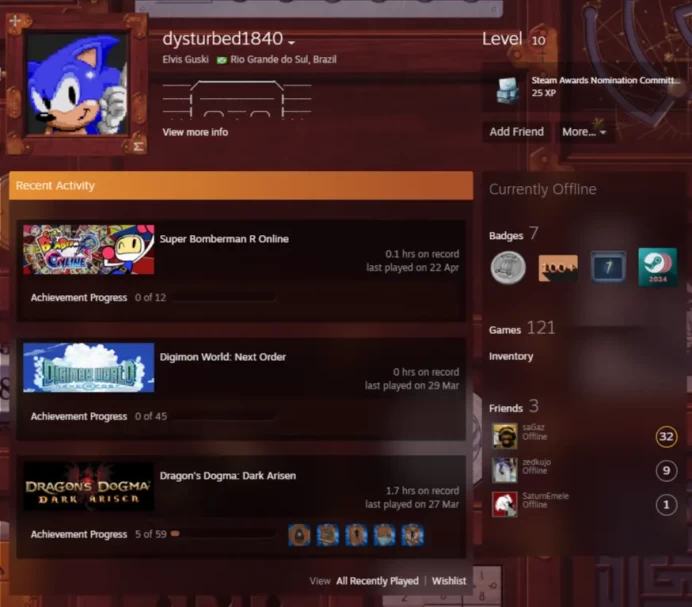Image resolution: width=692 pixels, height=607 pixels.
Task: Open first Dragon's Dogma achievement icon
Action: coord(299,535)
